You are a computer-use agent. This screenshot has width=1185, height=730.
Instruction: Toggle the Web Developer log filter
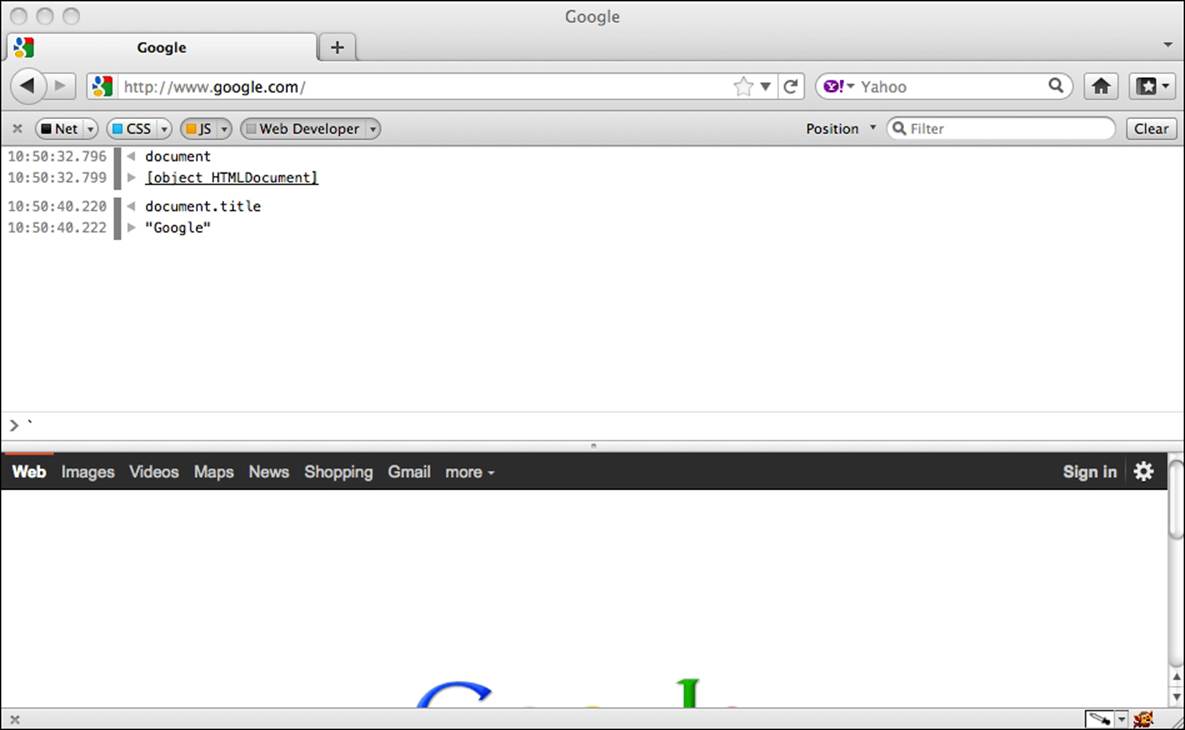[x=303, y=128]
